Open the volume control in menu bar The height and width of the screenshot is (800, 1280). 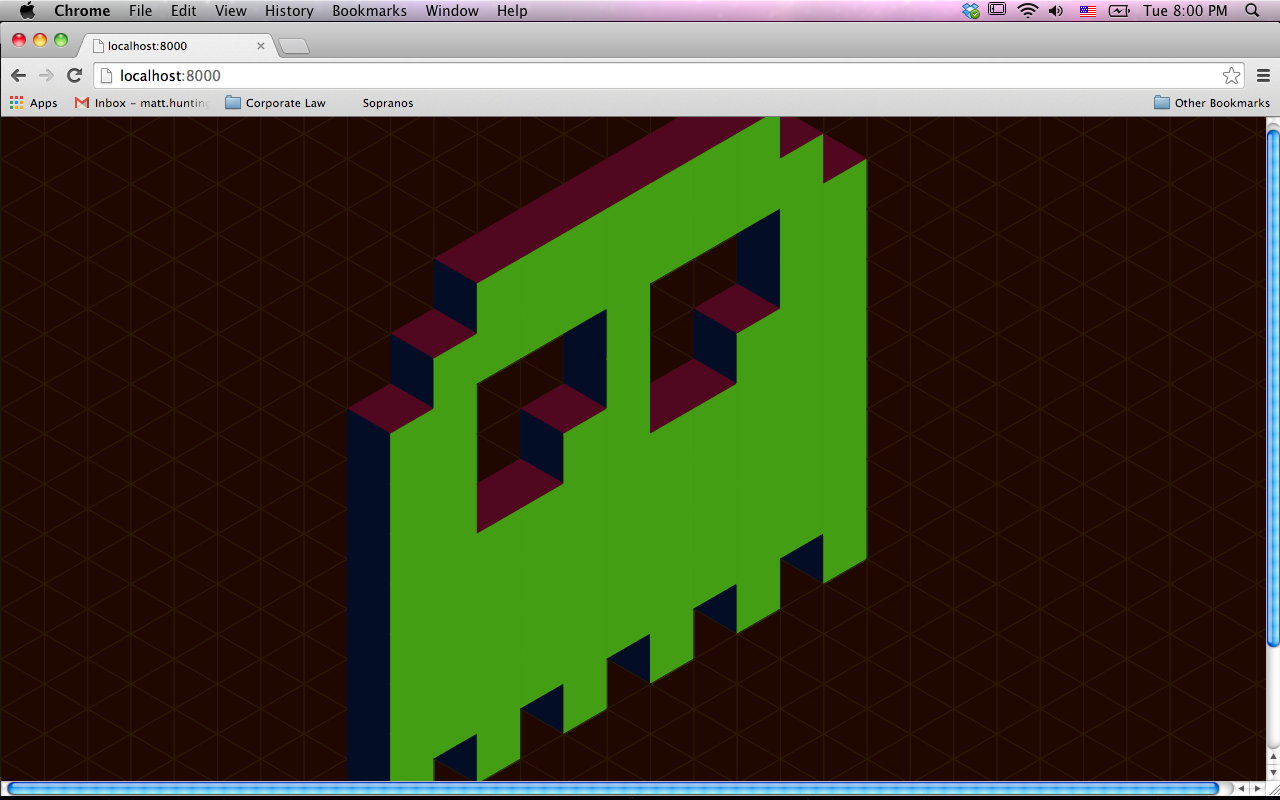[1056, 11]
